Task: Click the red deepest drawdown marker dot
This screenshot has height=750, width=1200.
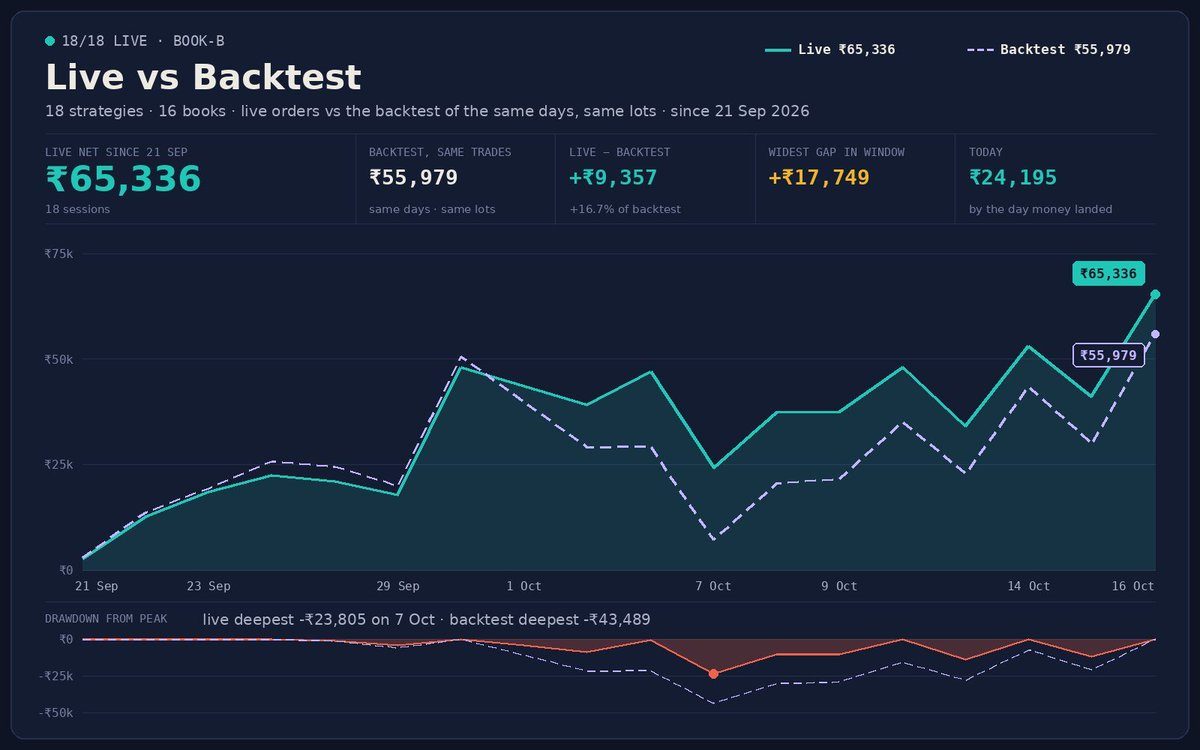Action: pos(713,674)
